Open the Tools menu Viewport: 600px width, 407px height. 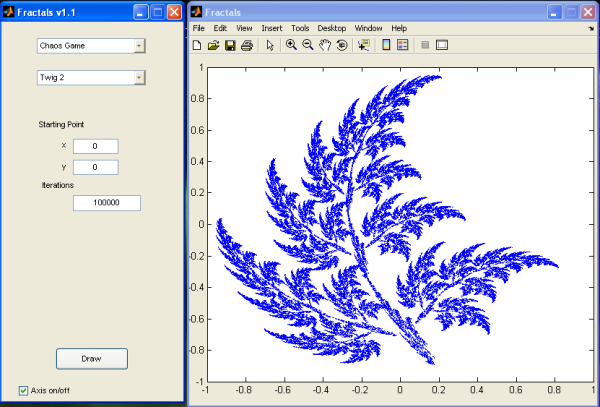(x=301, y=28)
